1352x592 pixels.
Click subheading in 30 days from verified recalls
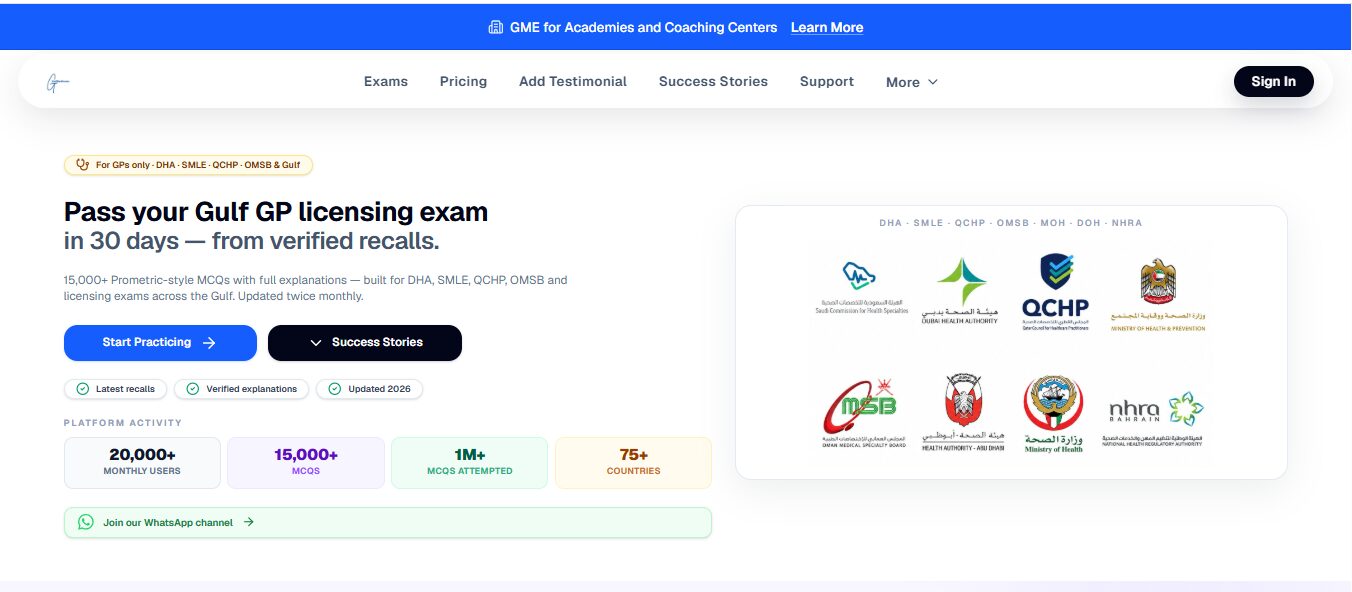click(251, 241)
